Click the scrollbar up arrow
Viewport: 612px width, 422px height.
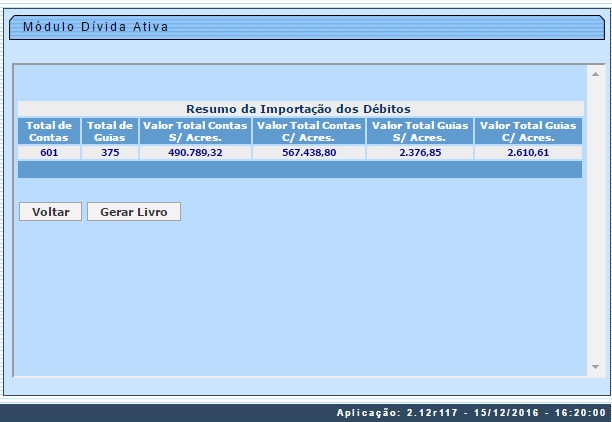594,74
